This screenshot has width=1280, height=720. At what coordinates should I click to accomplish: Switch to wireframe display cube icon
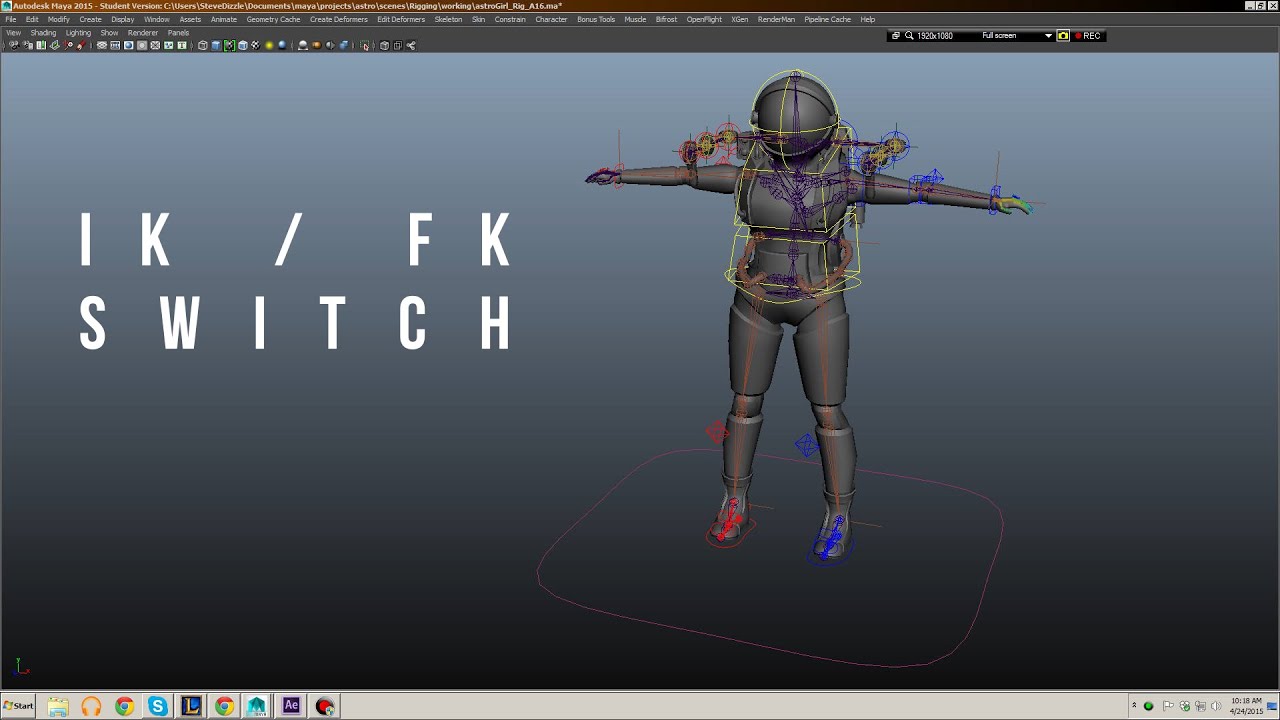click(x=203, y=45)
